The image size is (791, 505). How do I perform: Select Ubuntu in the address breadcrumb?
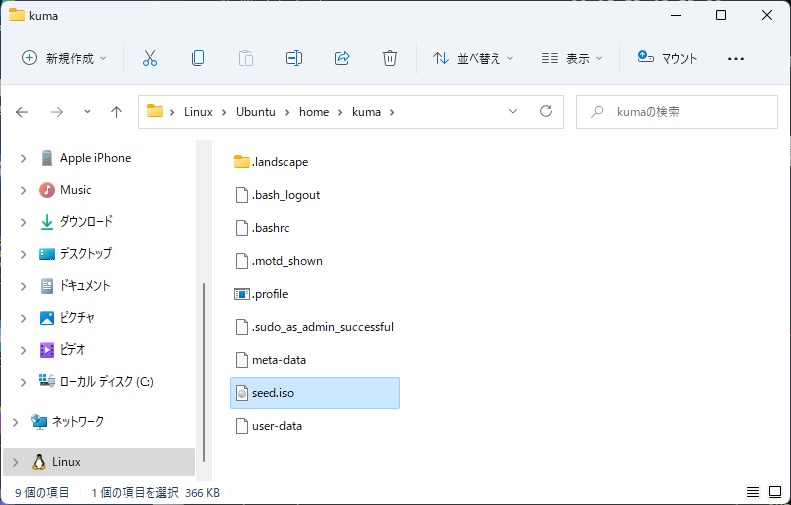[x=255, y=112]
